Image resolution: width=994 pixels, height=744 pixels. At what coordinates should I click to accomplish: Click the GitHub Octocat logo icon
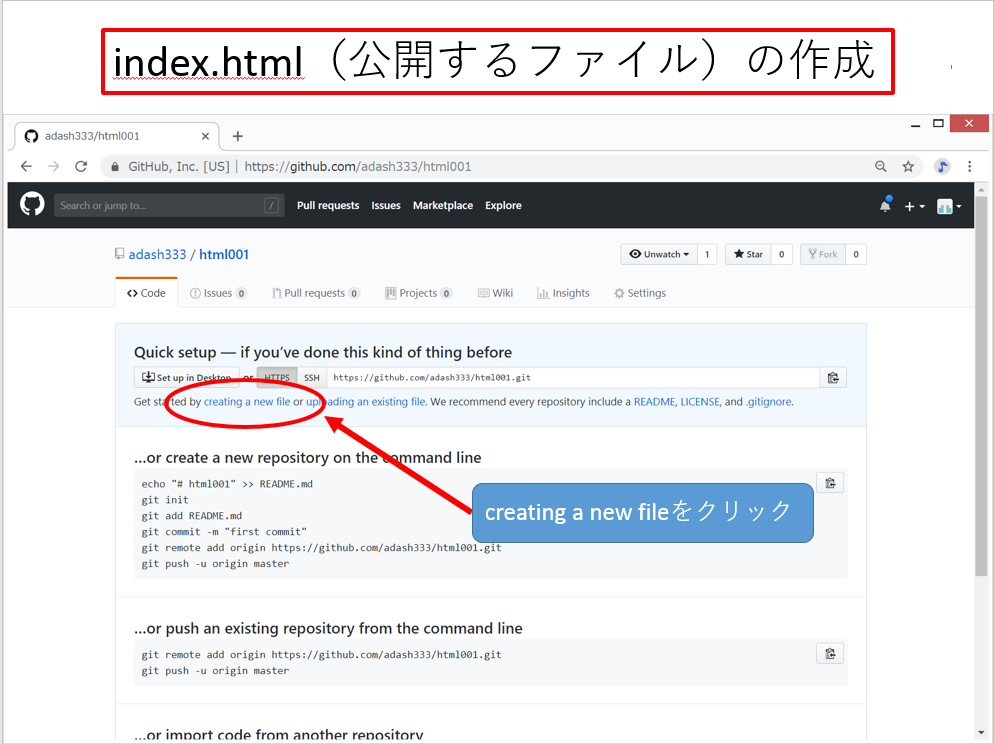[32, 205]
